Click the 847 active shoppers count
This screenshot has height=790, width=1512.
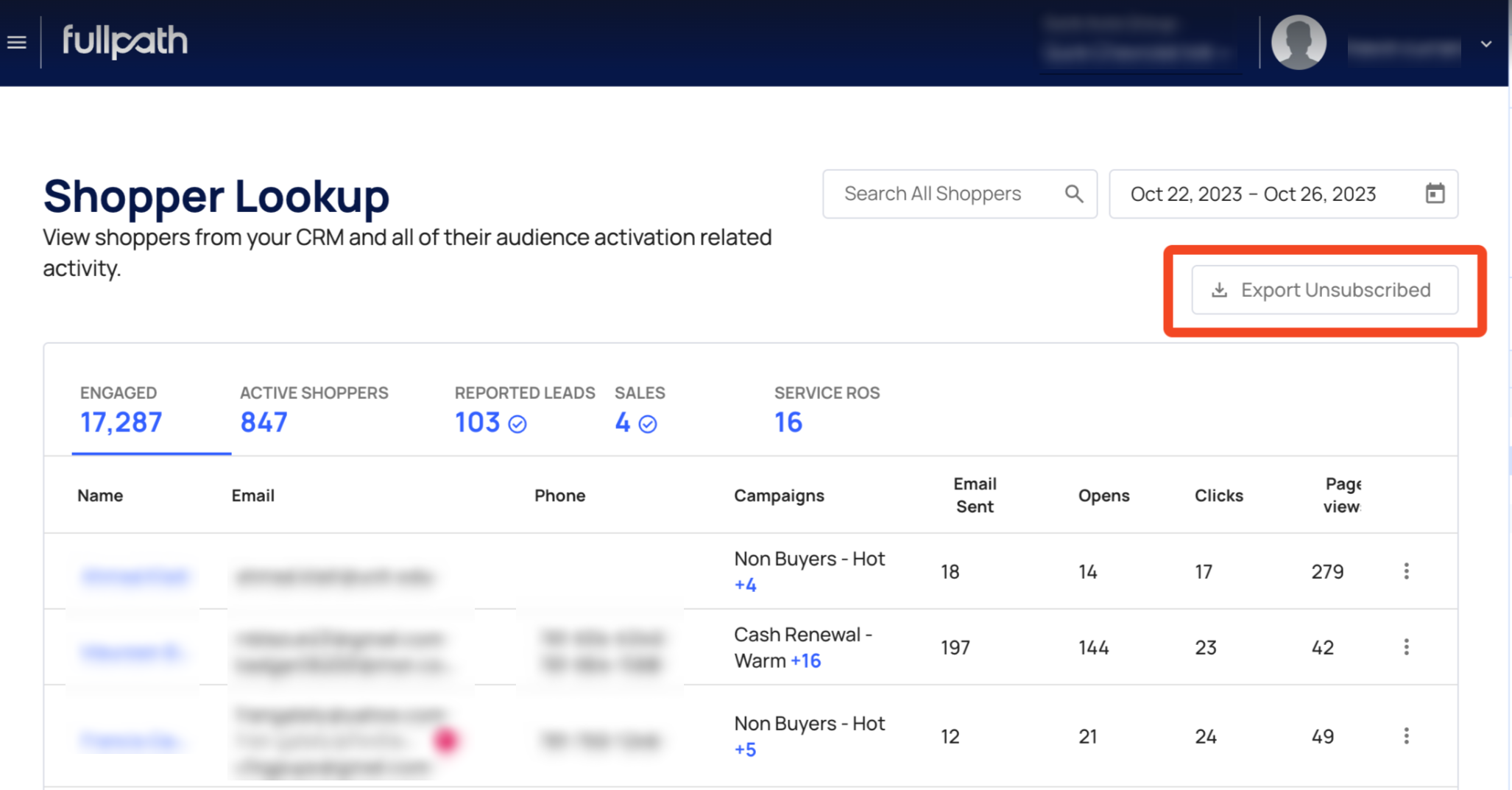pyautogui.click(x=264, y=423)
